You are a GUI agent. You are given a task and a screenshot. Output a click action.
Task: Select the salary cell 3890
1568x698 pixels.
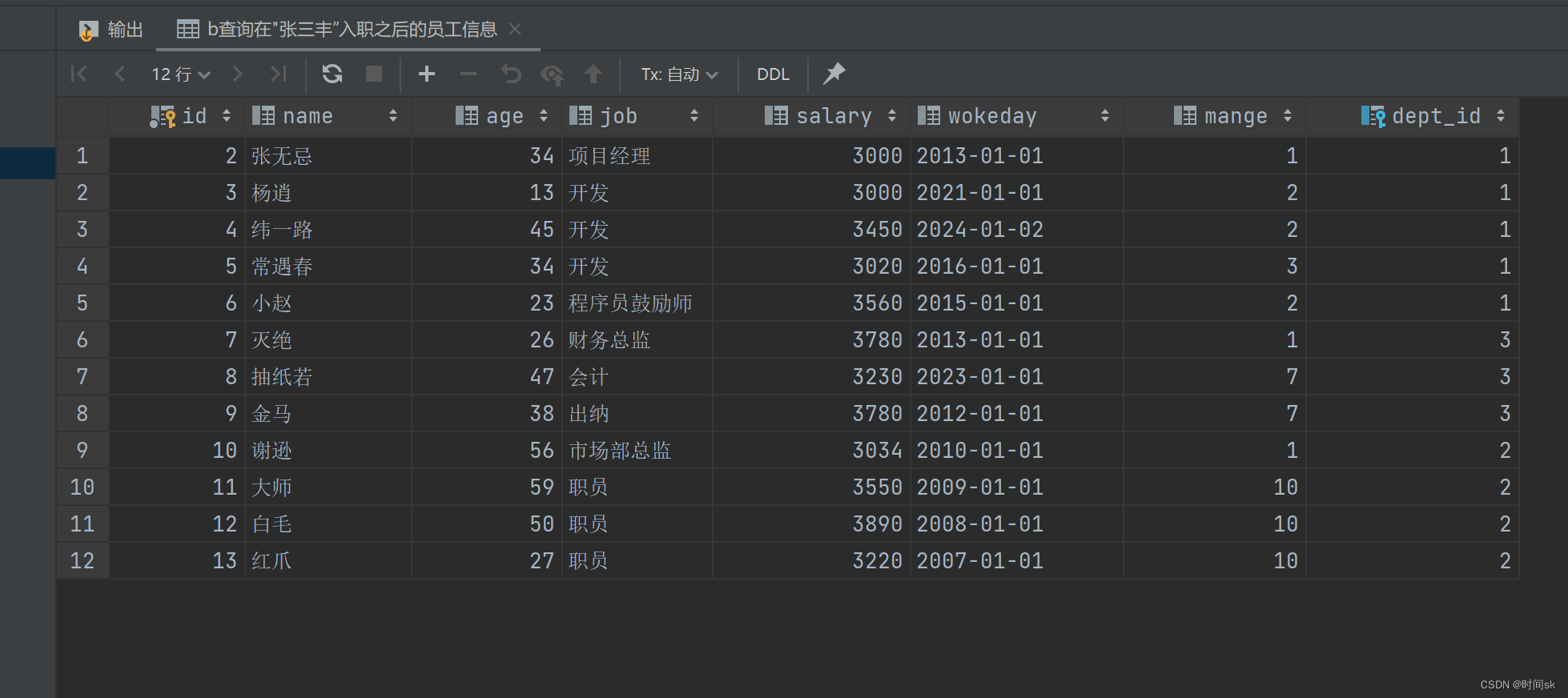(x=812, y=524)
